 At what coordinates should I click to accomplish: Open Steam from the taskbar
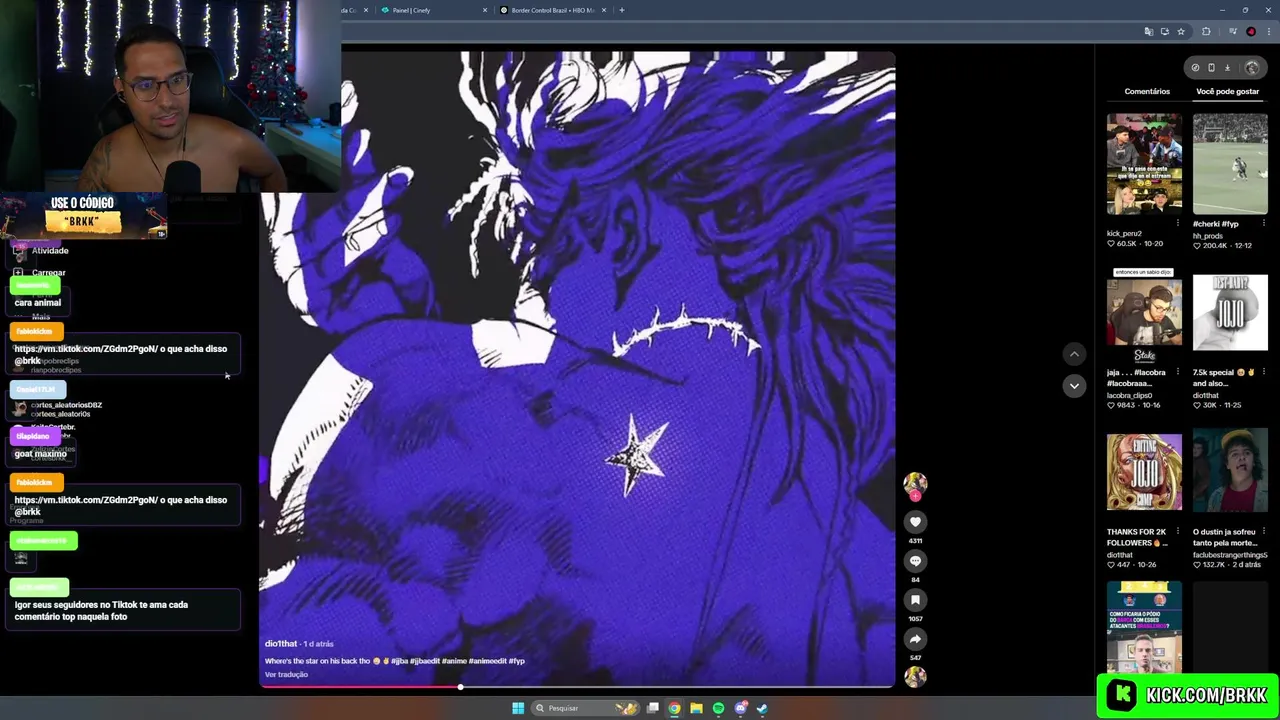762,708
